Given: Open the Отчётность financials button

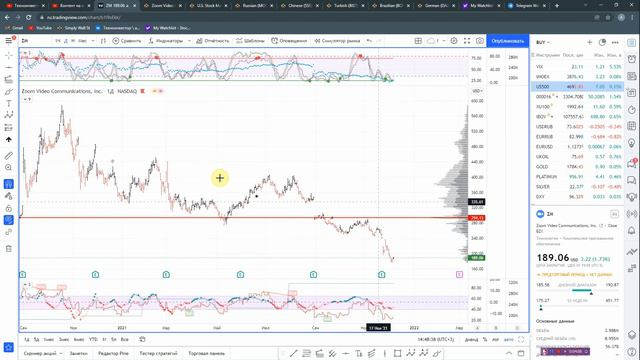Looking at the screenshot, I should pyautogui.click(x=212, y=41).
